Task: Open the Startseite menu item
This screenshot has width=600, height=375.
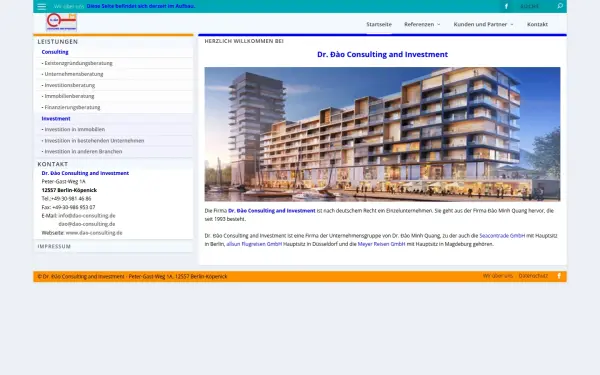Action: tap(379, 24)
